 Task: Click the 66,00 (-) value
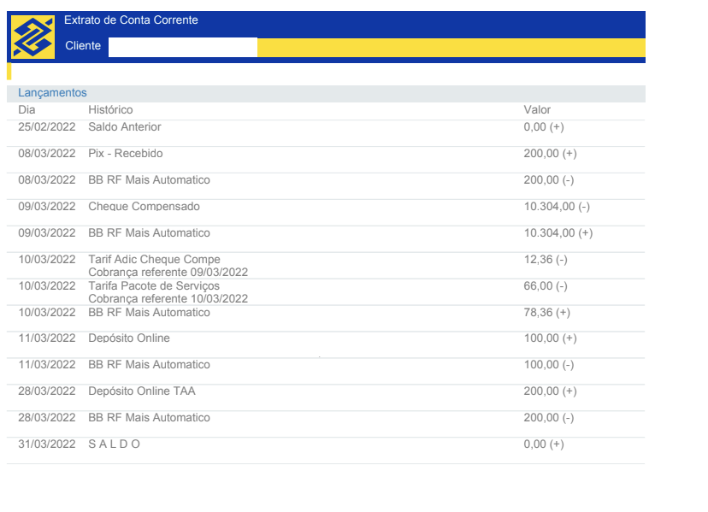[545, 286]
